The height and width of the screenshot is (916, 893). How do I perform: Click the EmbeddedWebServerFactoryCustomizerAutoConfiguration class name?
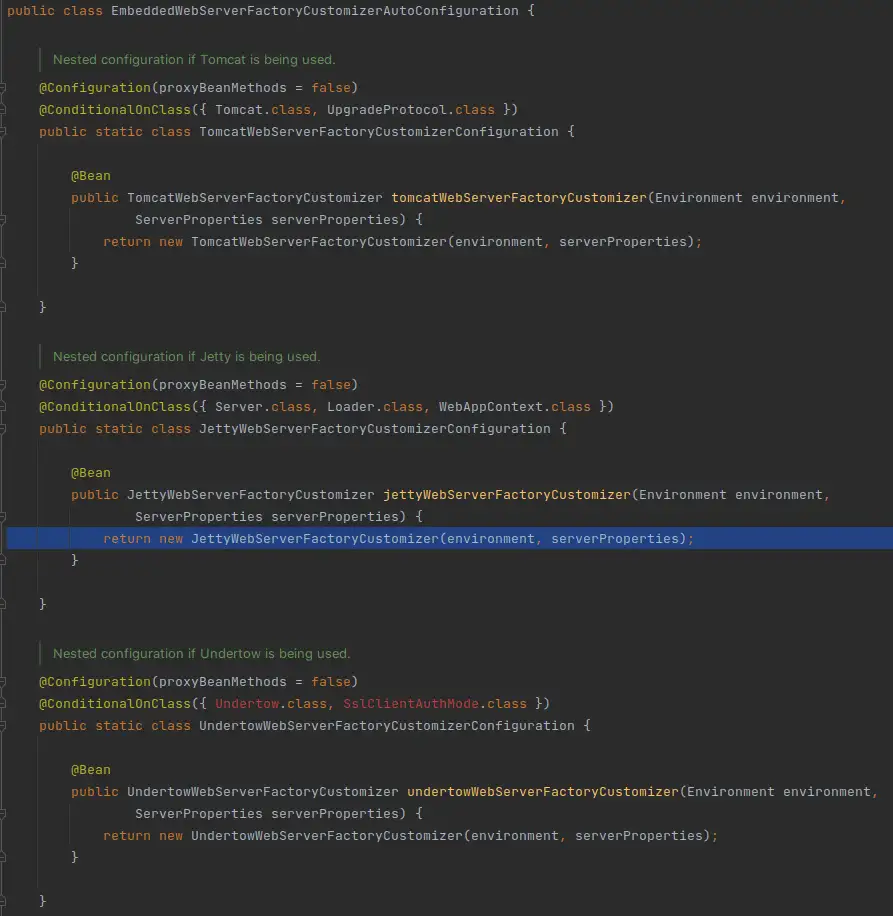point(314,11)
